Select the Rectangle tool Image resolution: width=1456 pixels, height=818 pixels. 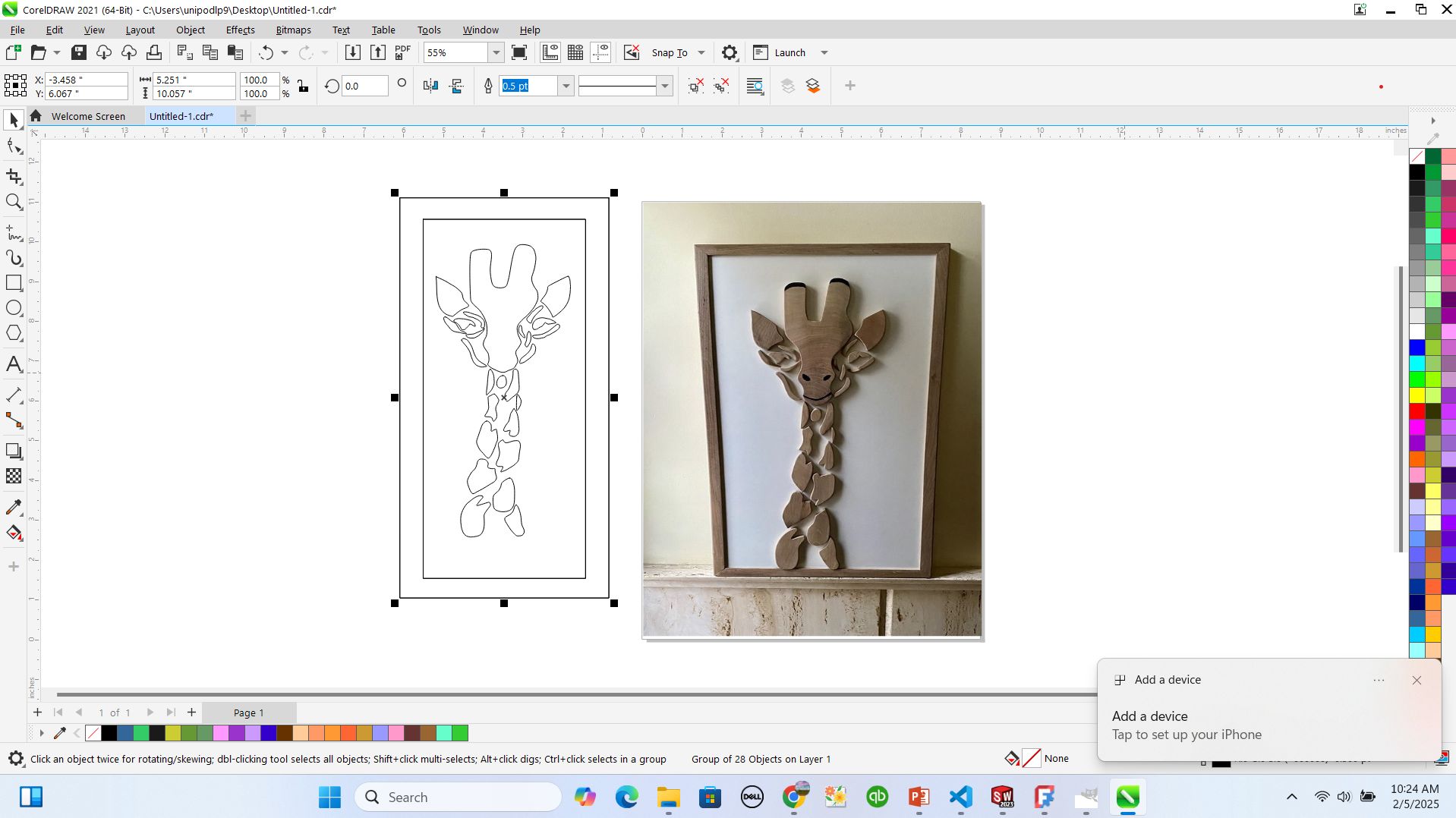click(x=14, y=283)
